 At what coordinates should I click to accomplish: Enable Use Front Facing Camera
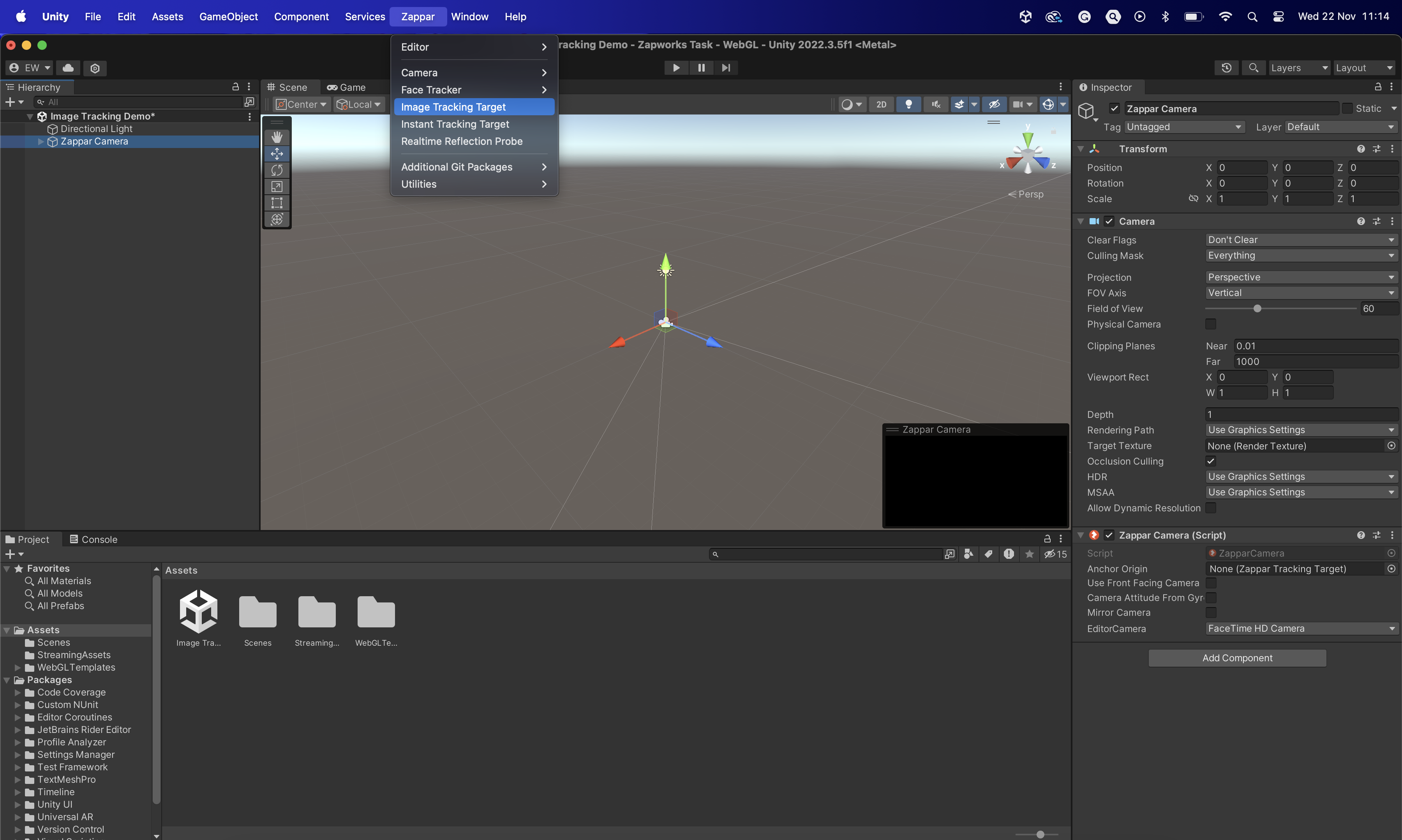(x=1211, y=583)
